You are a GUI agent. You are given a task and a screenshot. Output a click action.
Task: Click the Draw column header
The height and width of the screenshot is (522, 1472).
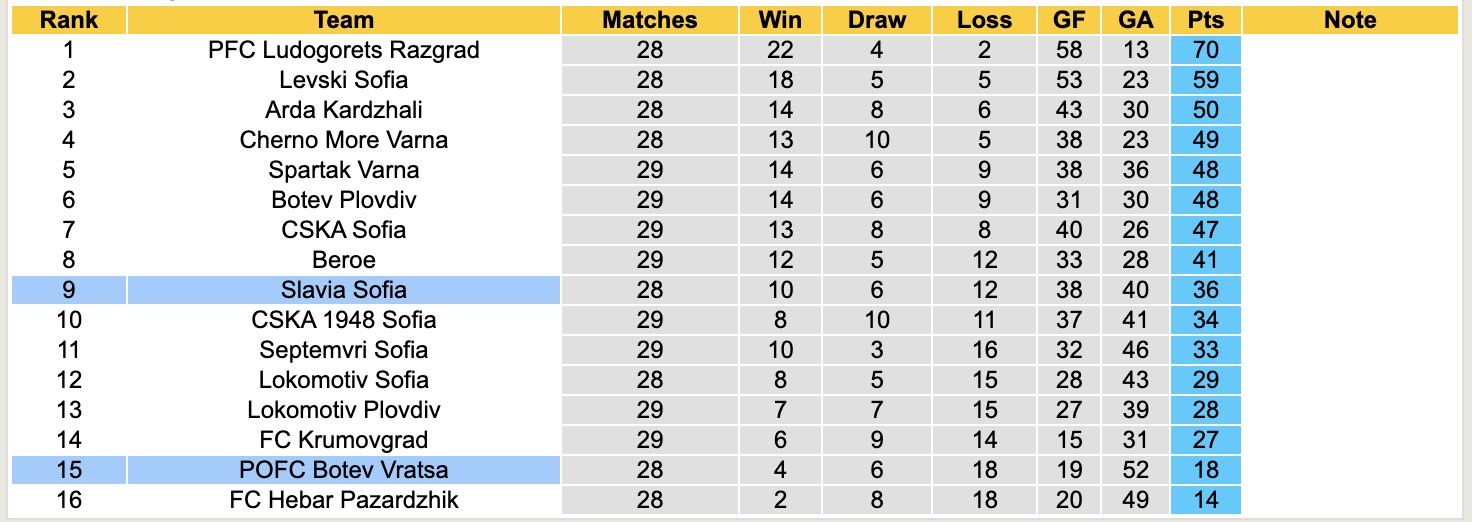coord(876,20)
